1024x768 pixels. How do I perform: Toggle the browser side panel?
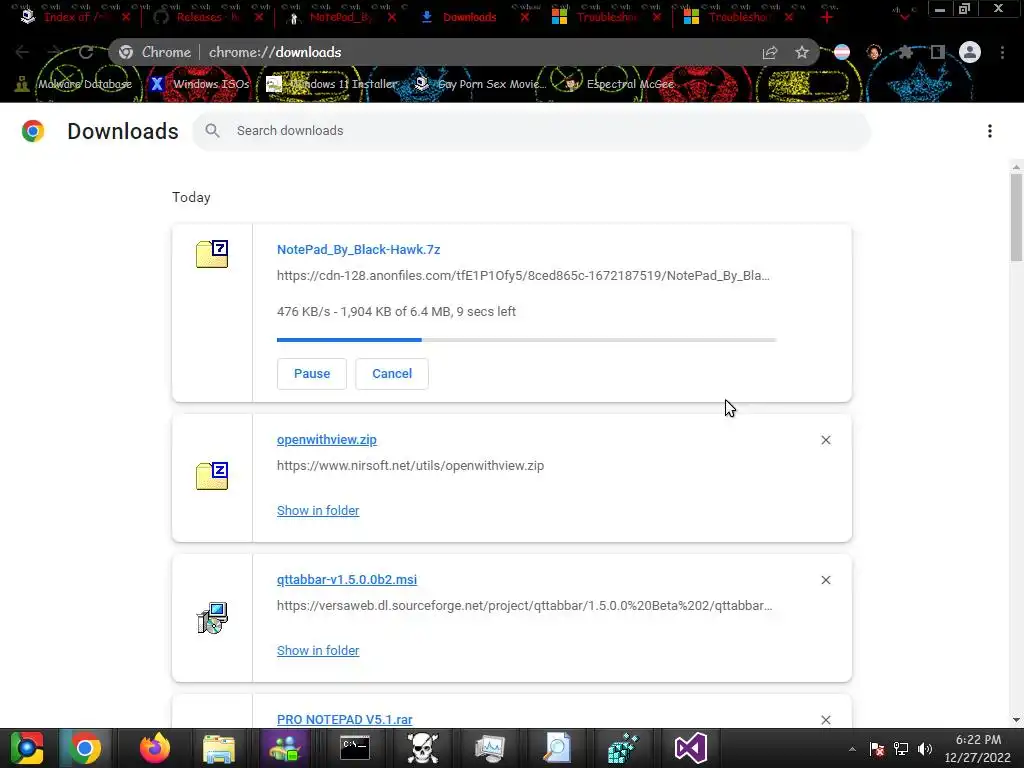point(938,52)
